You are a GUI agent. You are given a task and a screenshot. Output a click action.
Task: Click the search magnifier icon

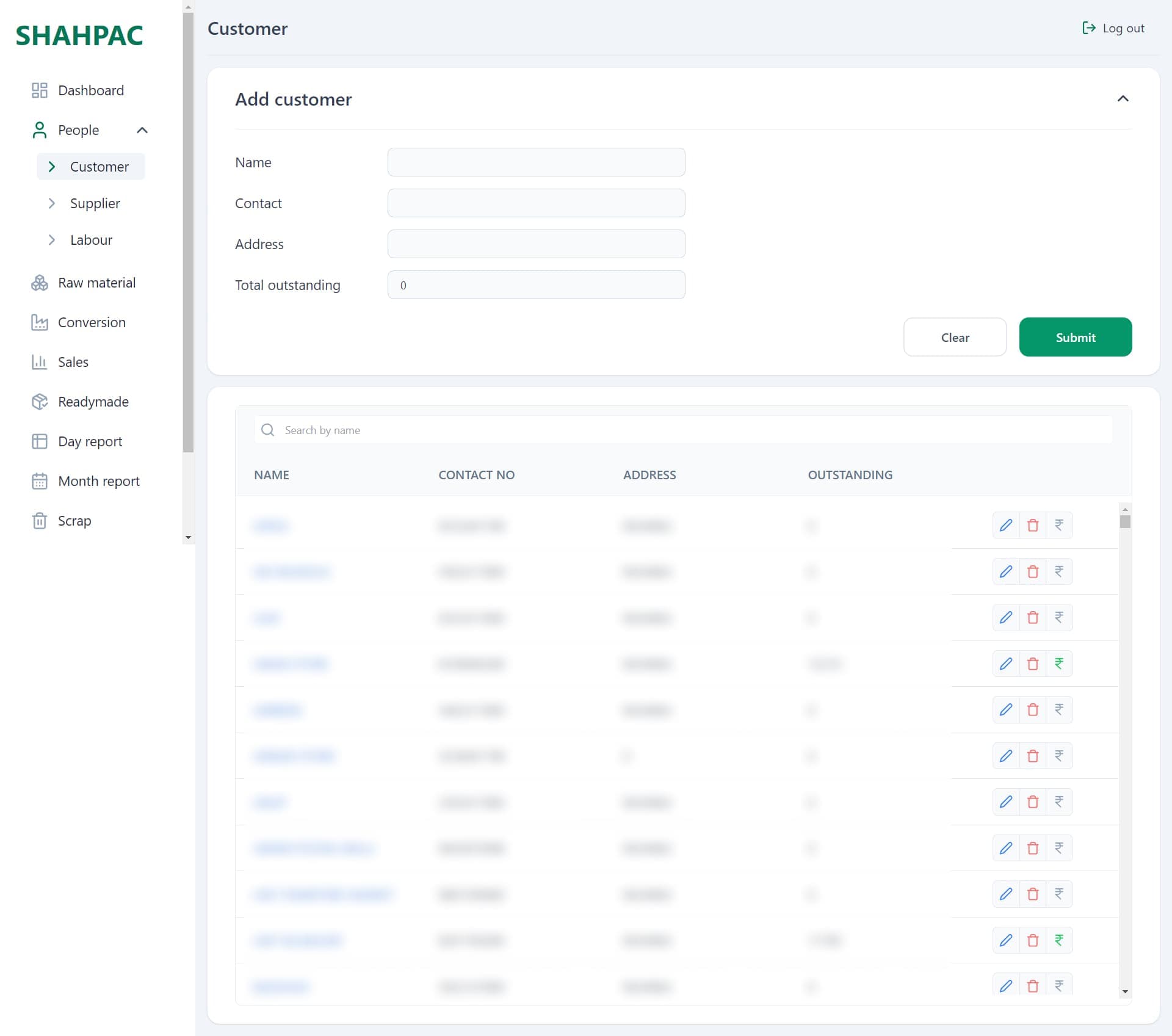tap(267, 430)
